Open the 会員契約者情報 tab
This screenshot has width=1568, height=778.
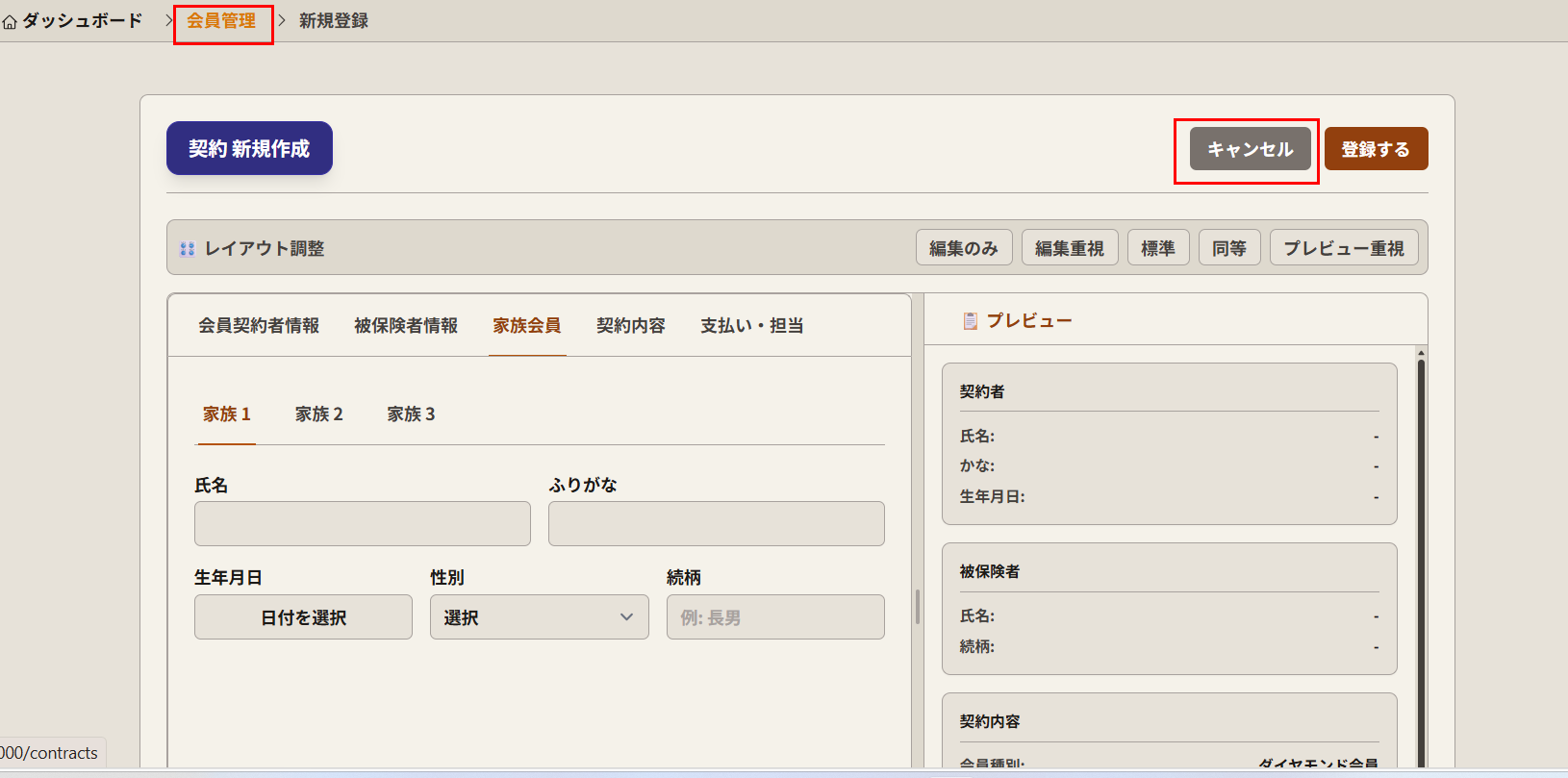(259, 326)
